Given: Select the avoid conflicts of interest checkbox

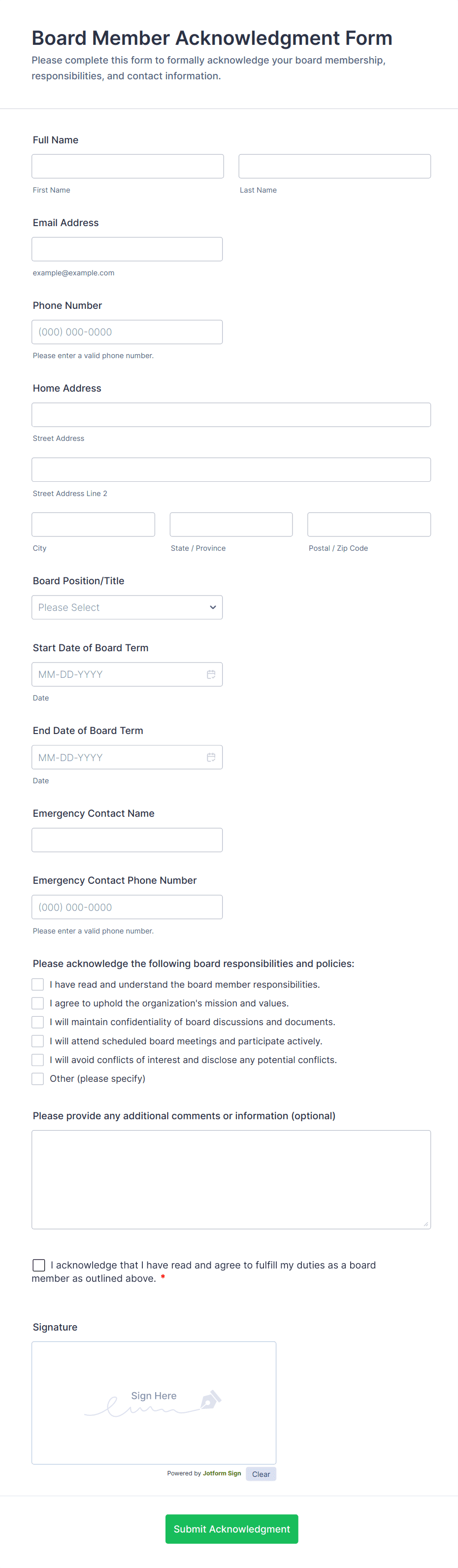Looking at the screenshot, I should pos(38,1060).
